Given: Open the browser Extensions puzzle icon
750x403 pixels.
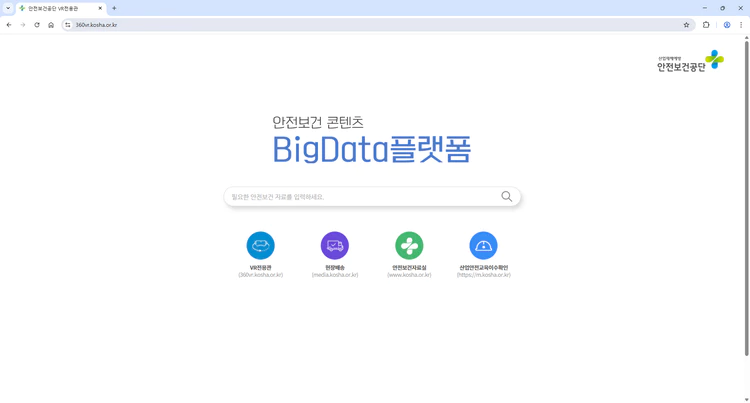Looking at the screenshot, I should tap(706, 25).
